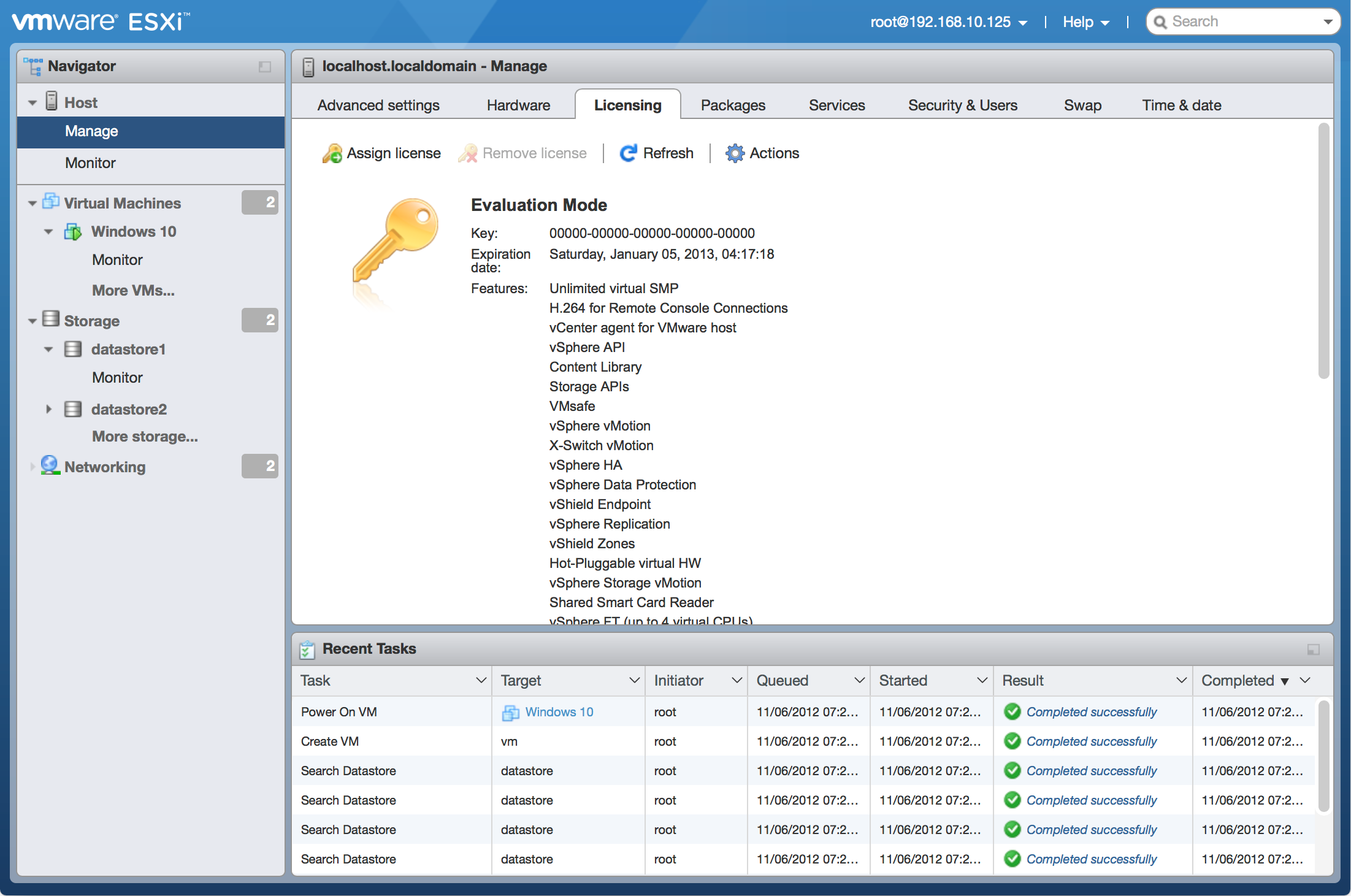1351x896 pixels.
Task: Click the datastore2 icon
Action: 73,409
